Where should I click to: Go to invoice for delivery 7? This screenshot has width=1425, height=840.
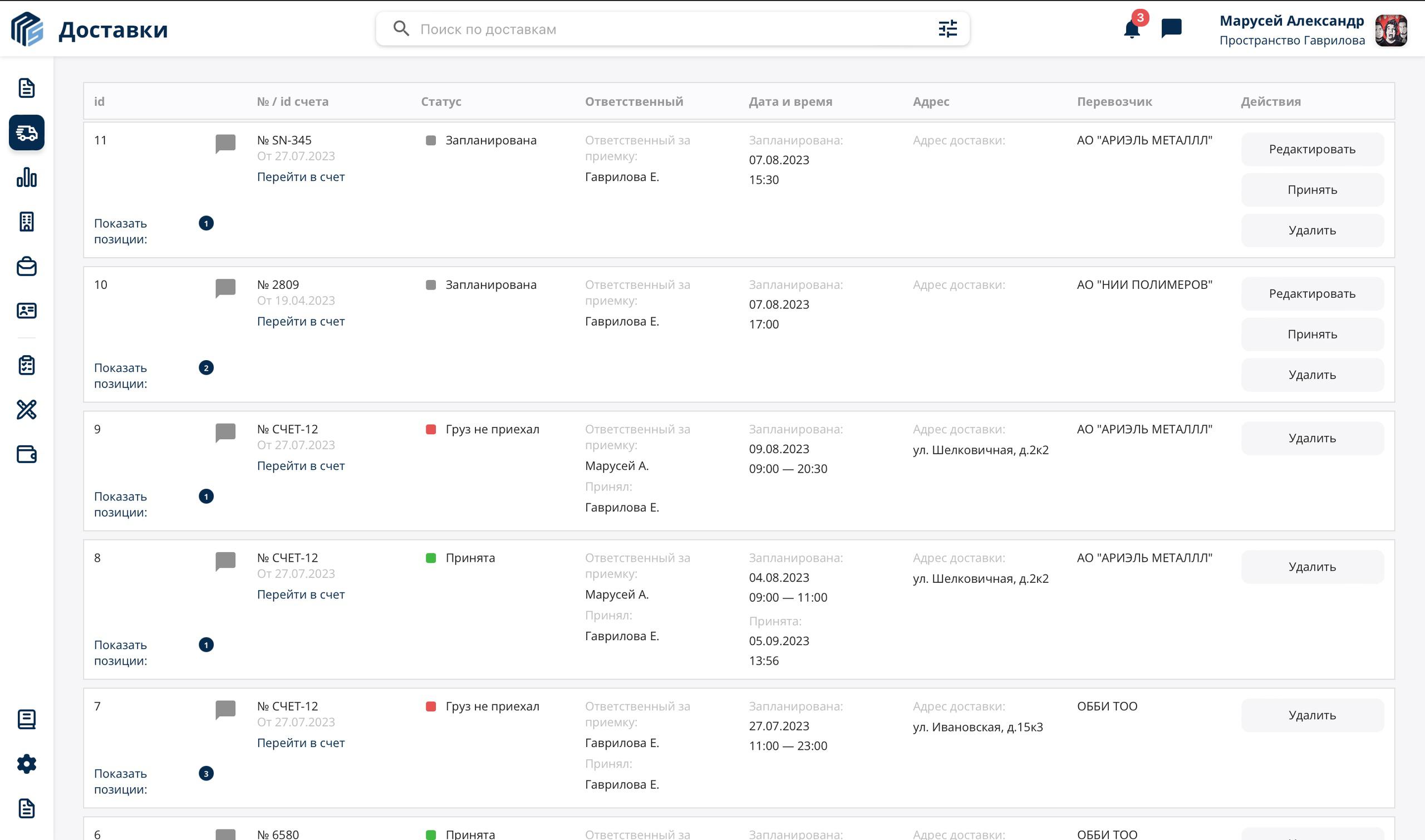[x=301, y=743]
